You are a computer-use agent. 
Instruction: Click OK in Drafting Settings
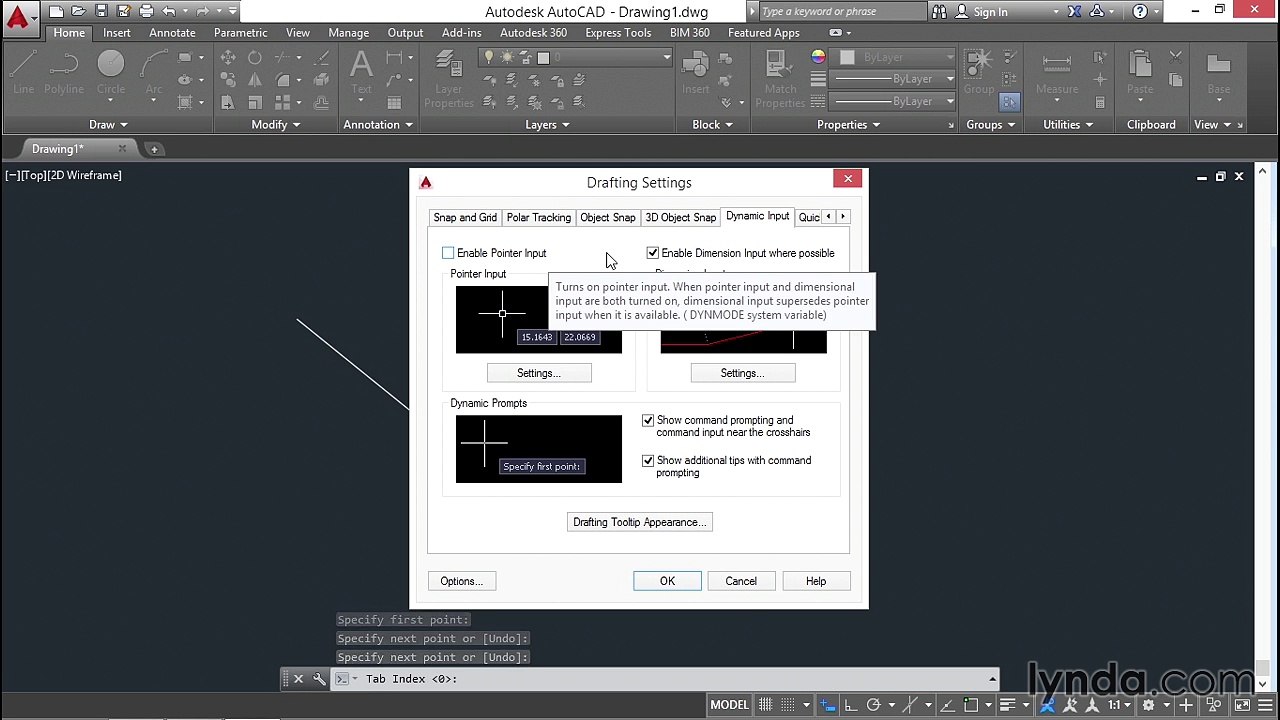[x=667, y=581]
